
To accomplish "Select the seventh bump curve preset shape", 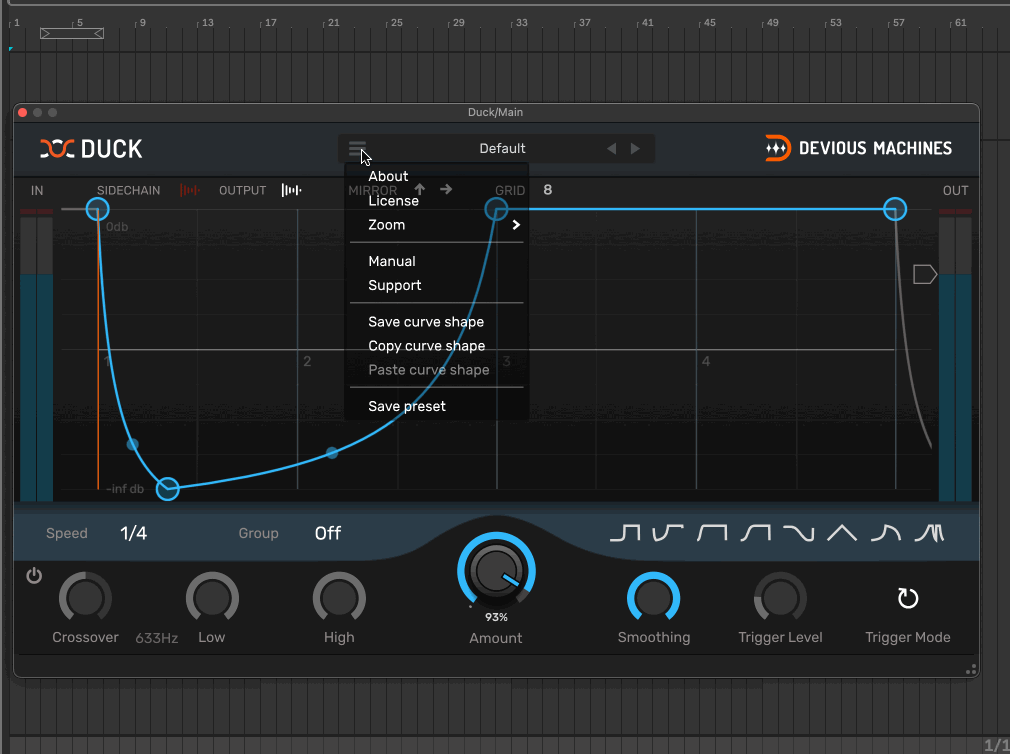I will pyautogui.click(x=886, y=533).
